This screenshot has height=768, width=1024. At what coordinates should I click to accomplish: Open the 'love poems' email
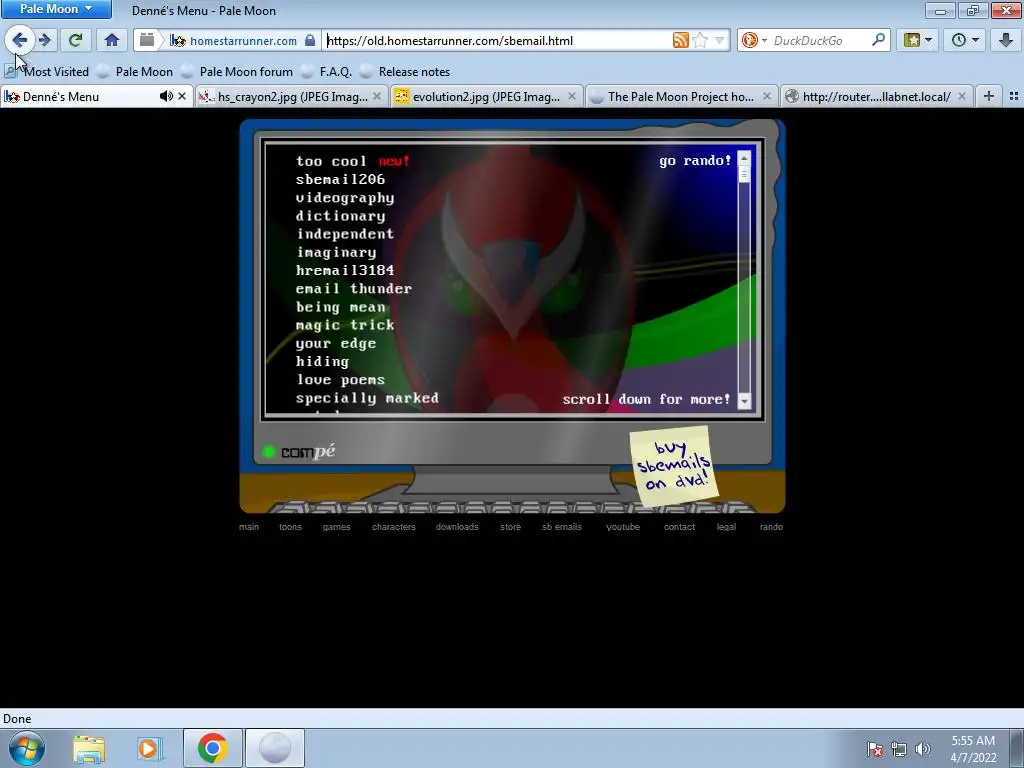[340, 379]
